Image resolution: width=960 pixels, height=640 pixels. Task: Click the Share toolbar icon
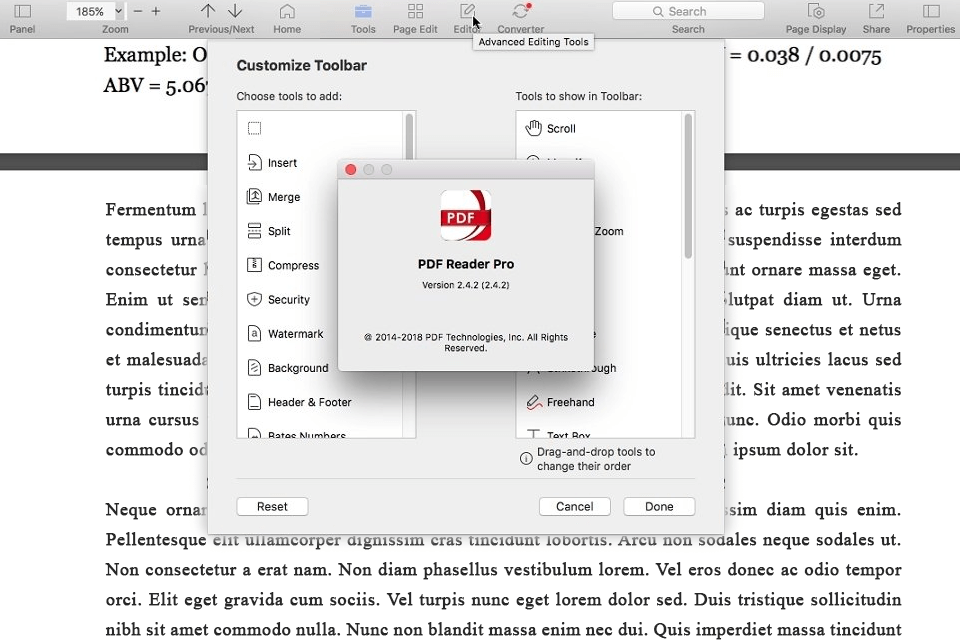pyautogui.click(x=876, y=11)
